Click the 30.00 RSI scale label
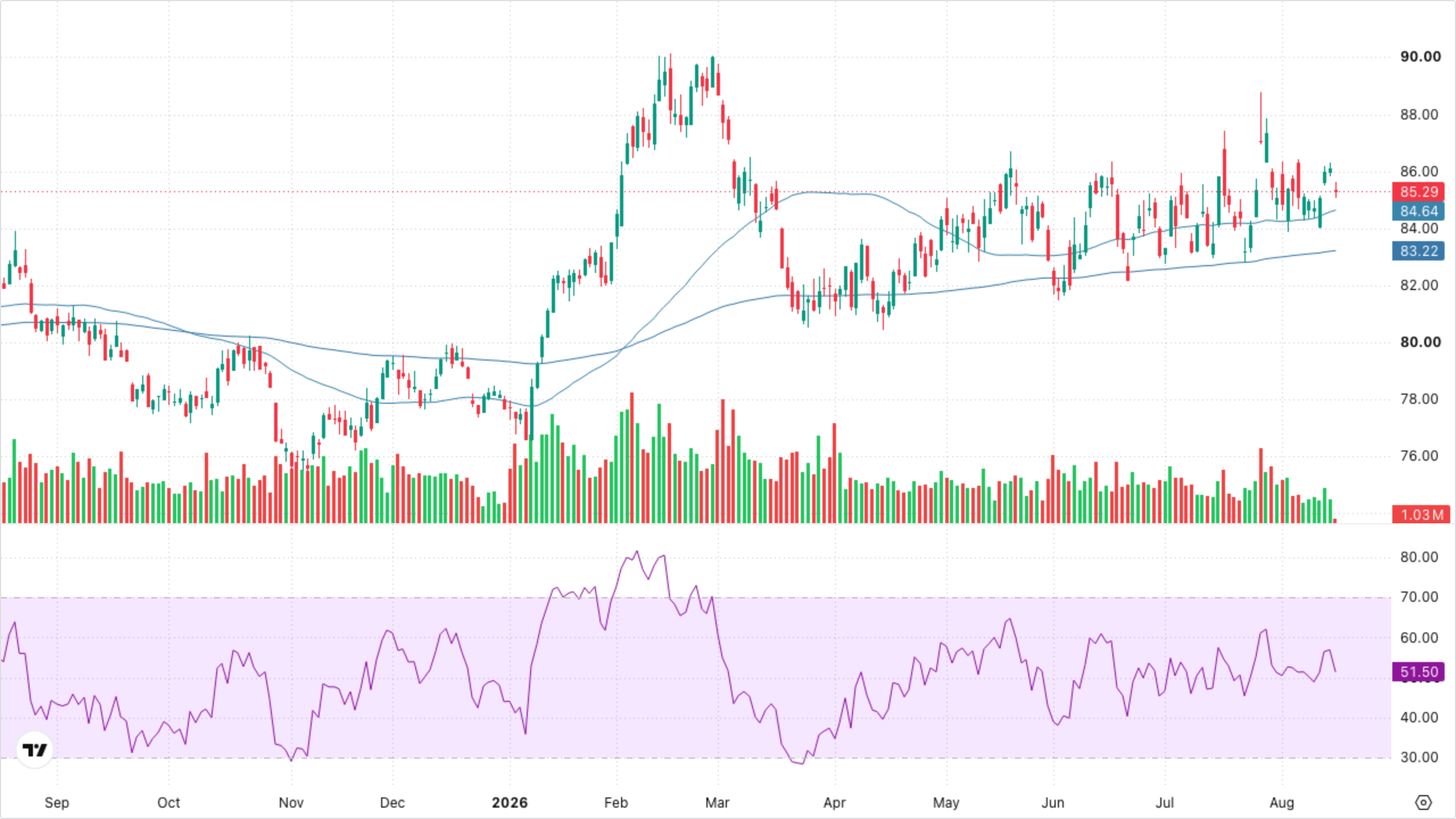The height and width of the screenshot is (819, 1456). pos(1419,758)
